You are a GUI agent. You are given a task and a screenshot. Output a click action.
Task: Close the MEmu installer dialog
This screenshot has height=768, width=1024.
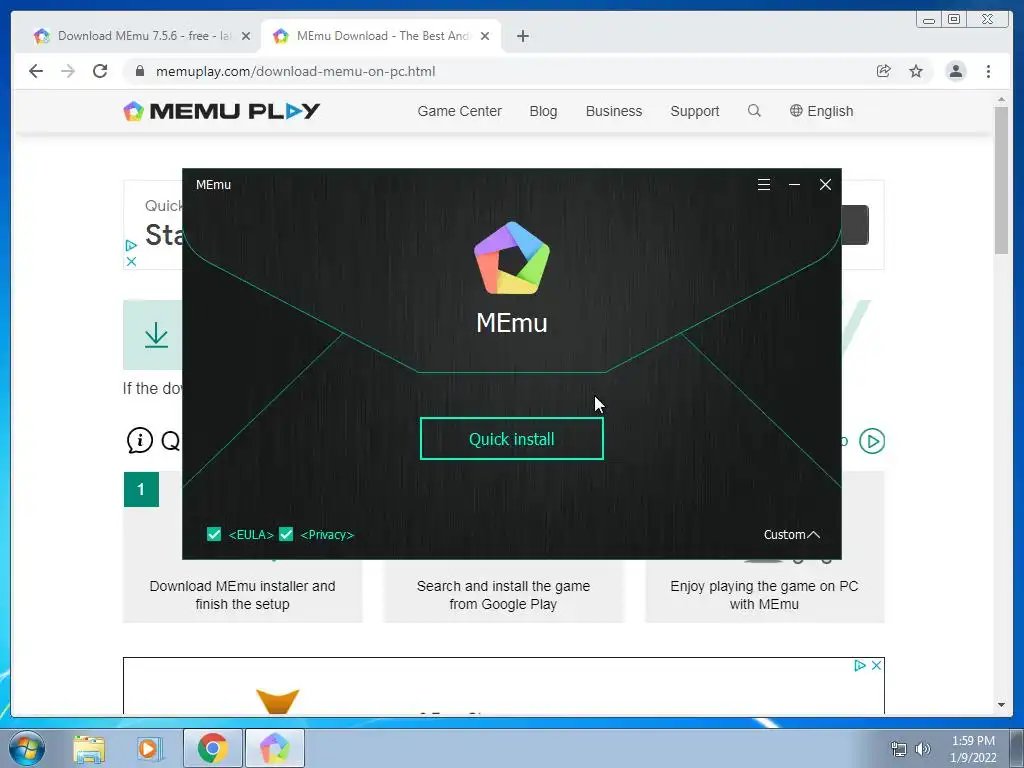tap(825, 185)
